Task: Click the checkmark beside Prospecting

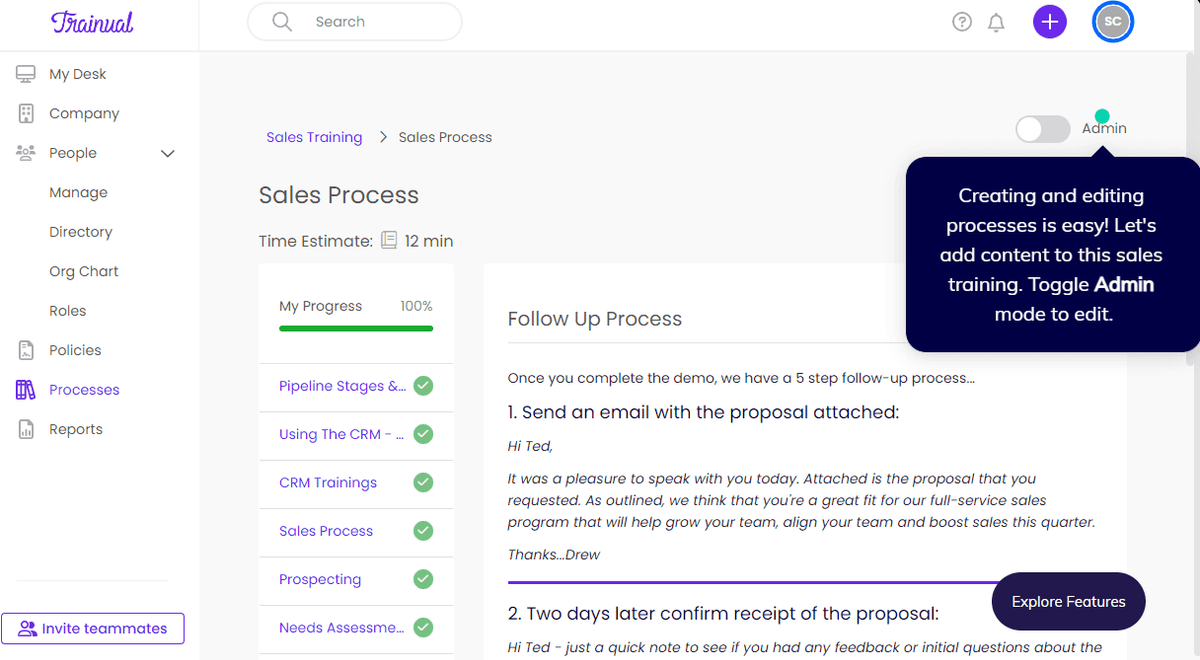Action: 423,579
